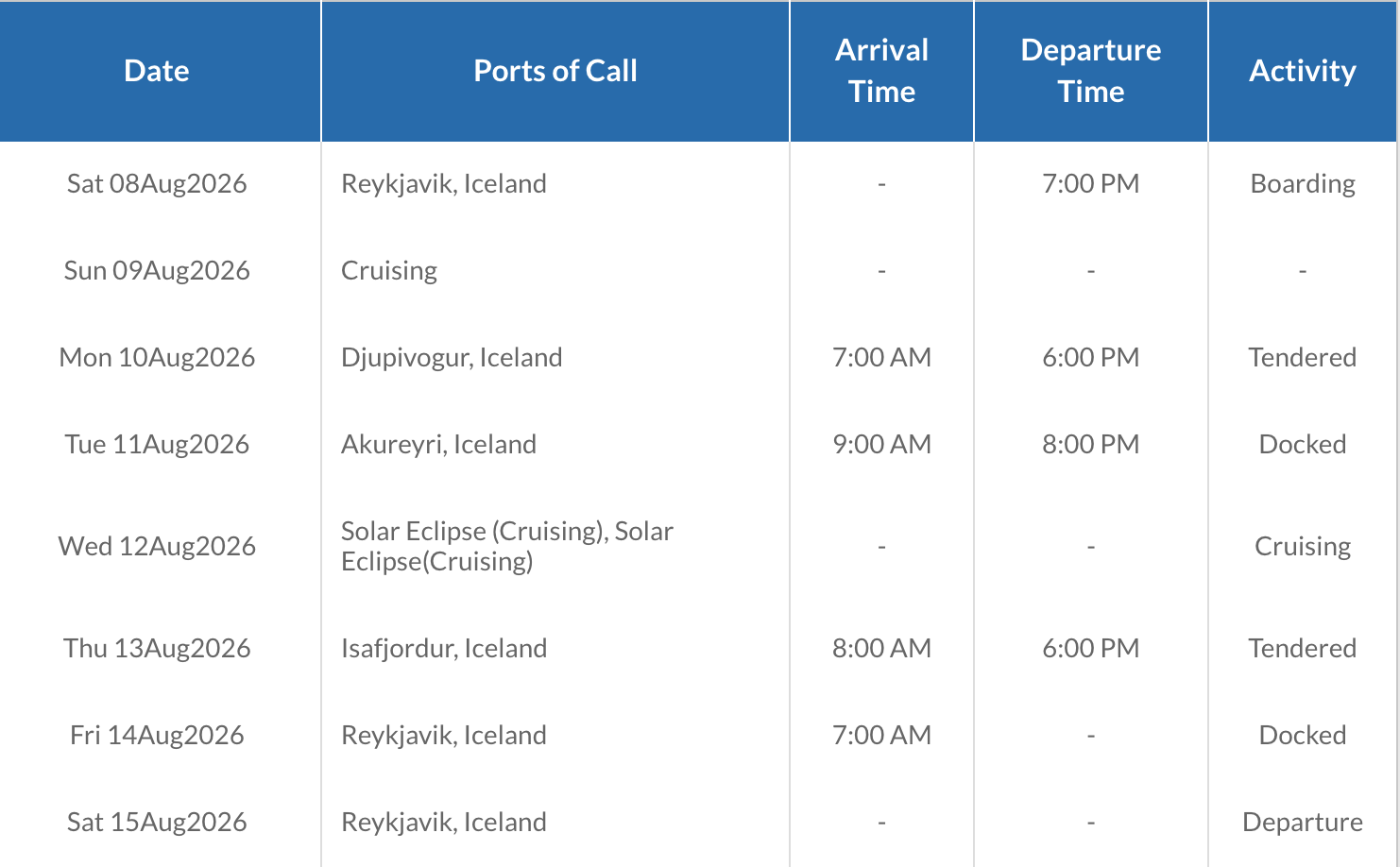1400x867 pixels.
Task: Click the Departure Time column header
Action: (x=1090, y=71)
